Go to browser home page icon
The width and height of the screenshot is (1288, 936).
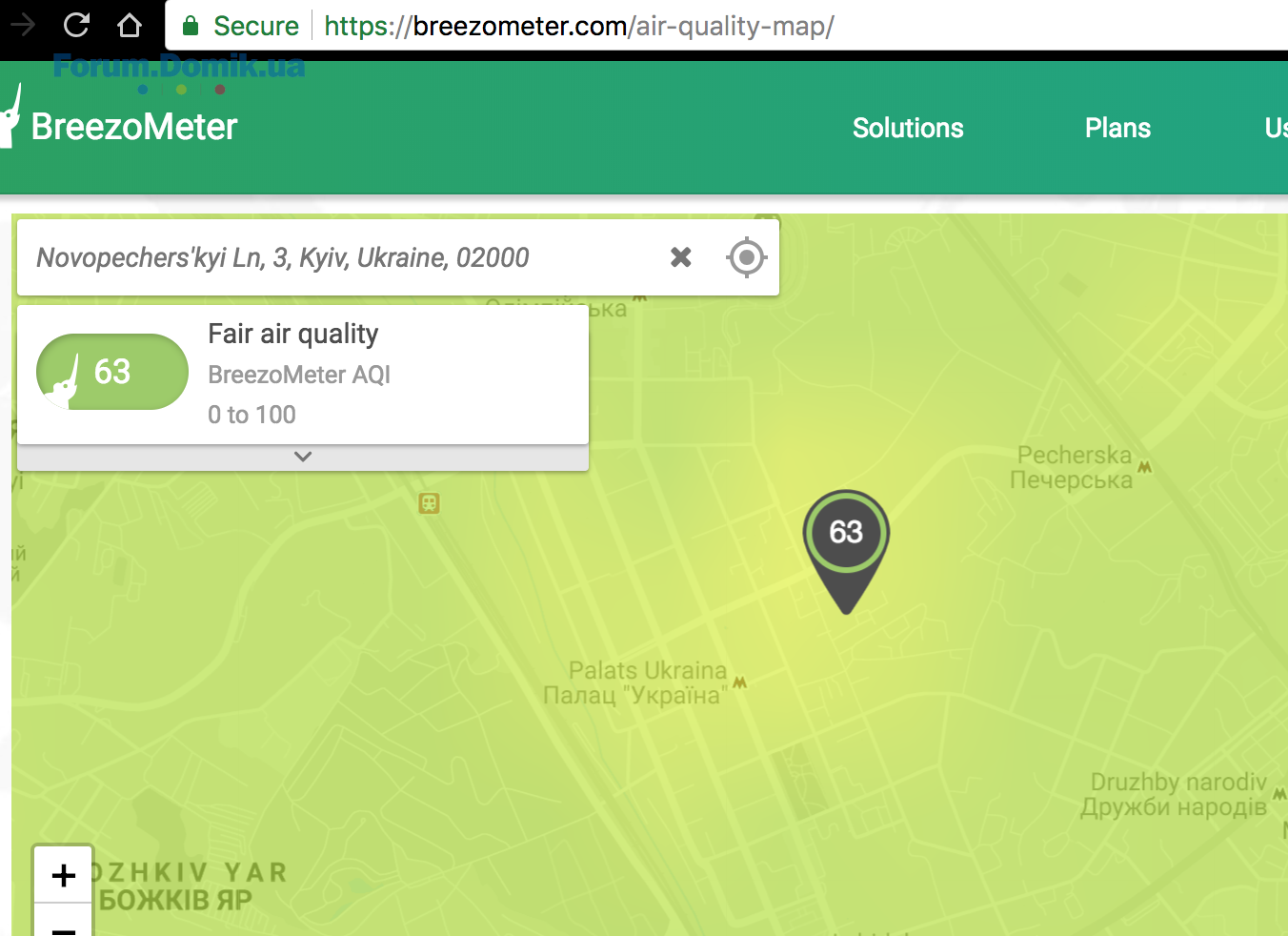pyautogui.click(x=130, y=25)
